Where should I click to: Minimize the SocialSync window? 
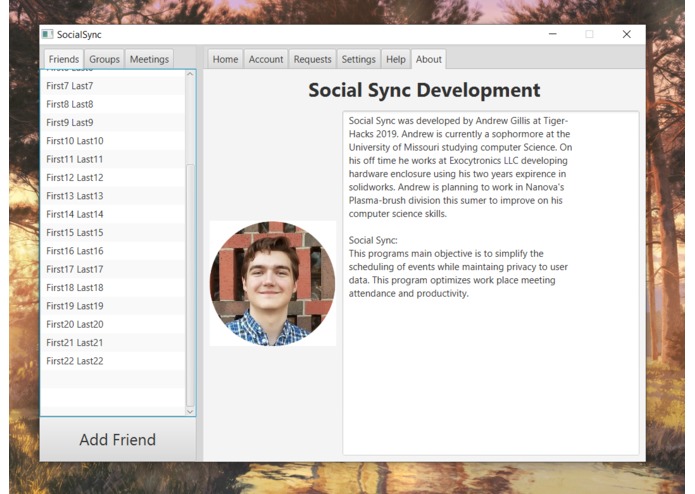pos(552,34)
